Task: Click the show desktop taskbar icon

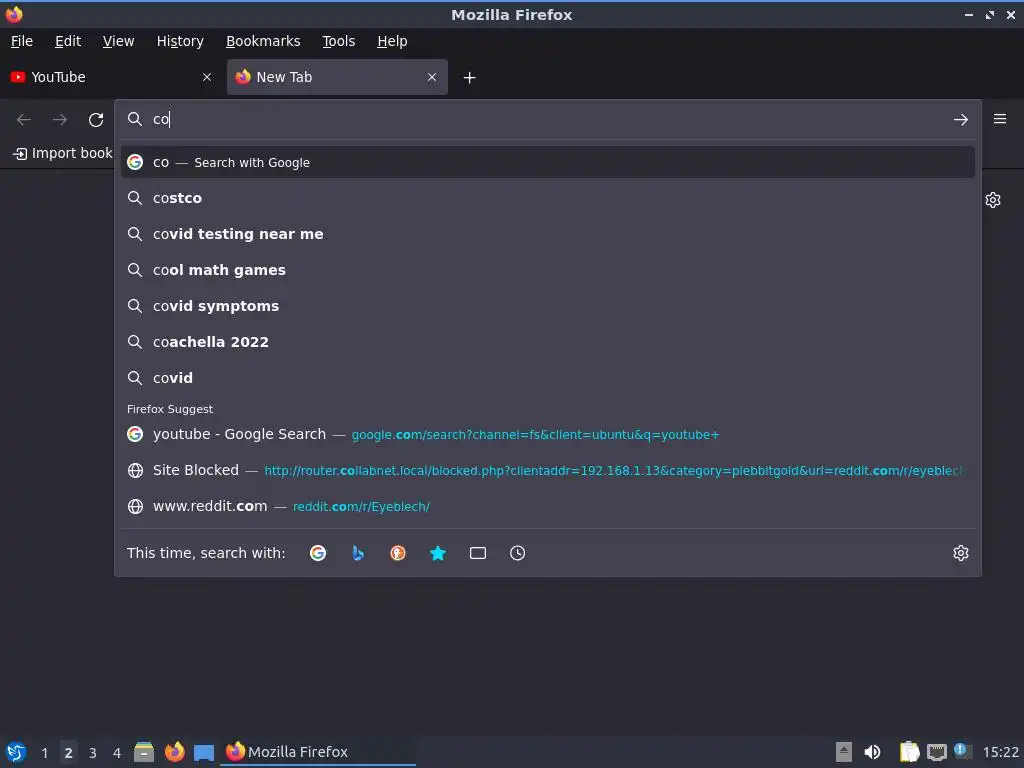Action: coord(204,752)
